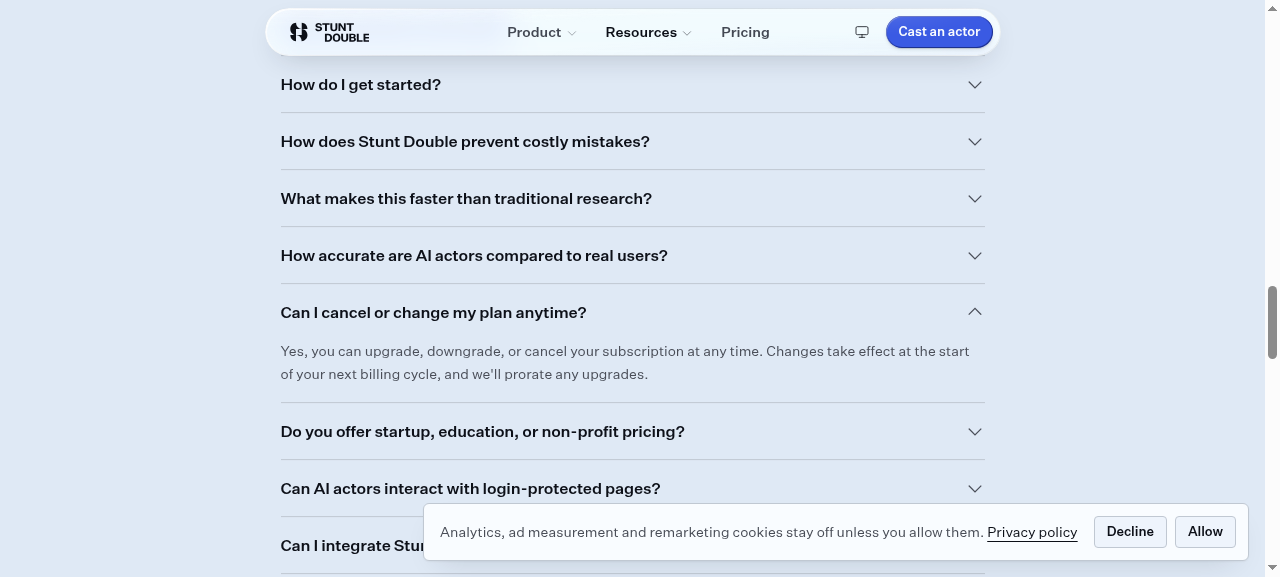
Task: Click the How do I get started question text
Action: pyautogui.click(x=361, y=85)
